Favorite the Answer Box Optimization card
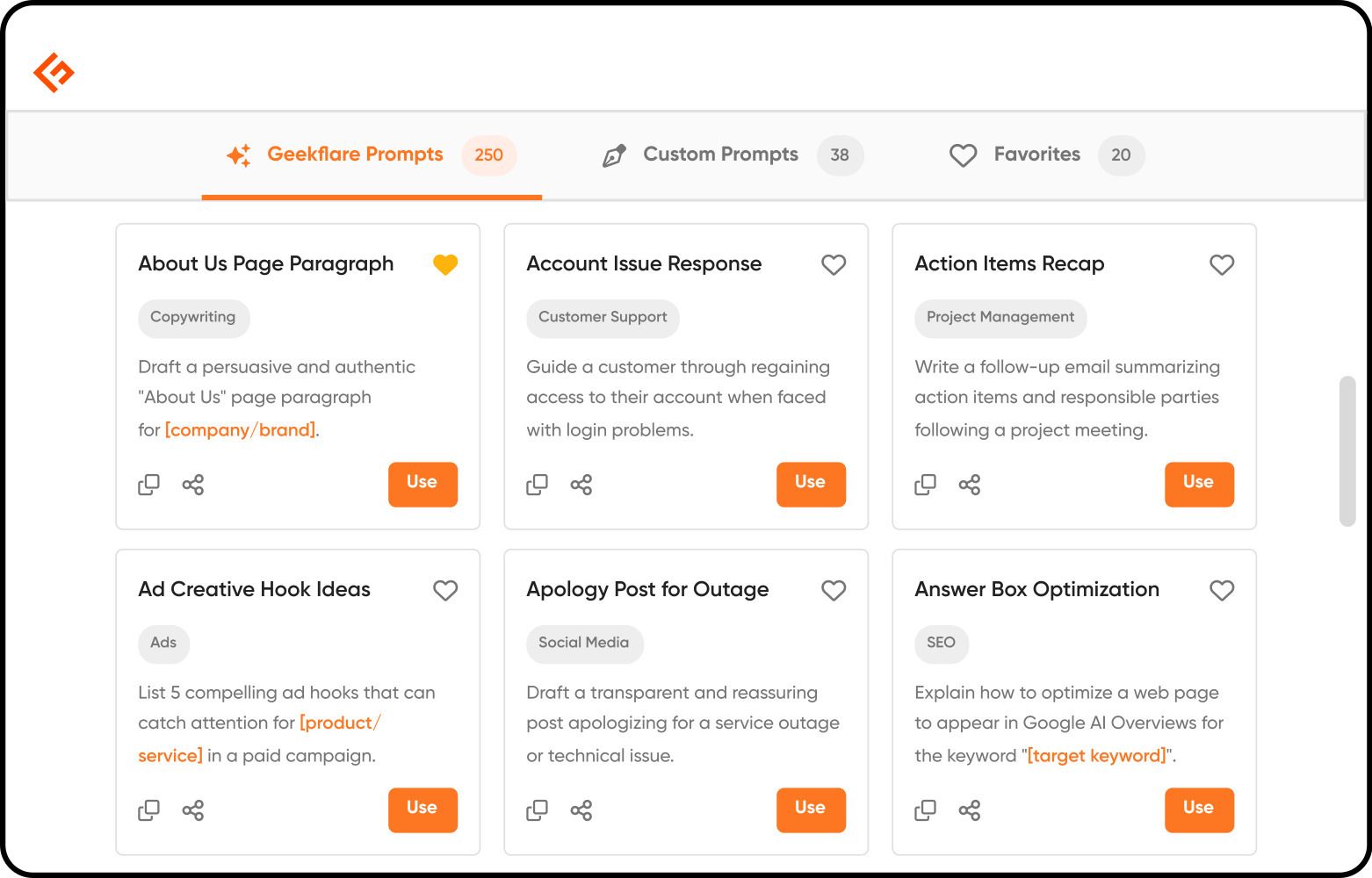1372x878 pixels. pyautogui.click(x=1222, y=590)
